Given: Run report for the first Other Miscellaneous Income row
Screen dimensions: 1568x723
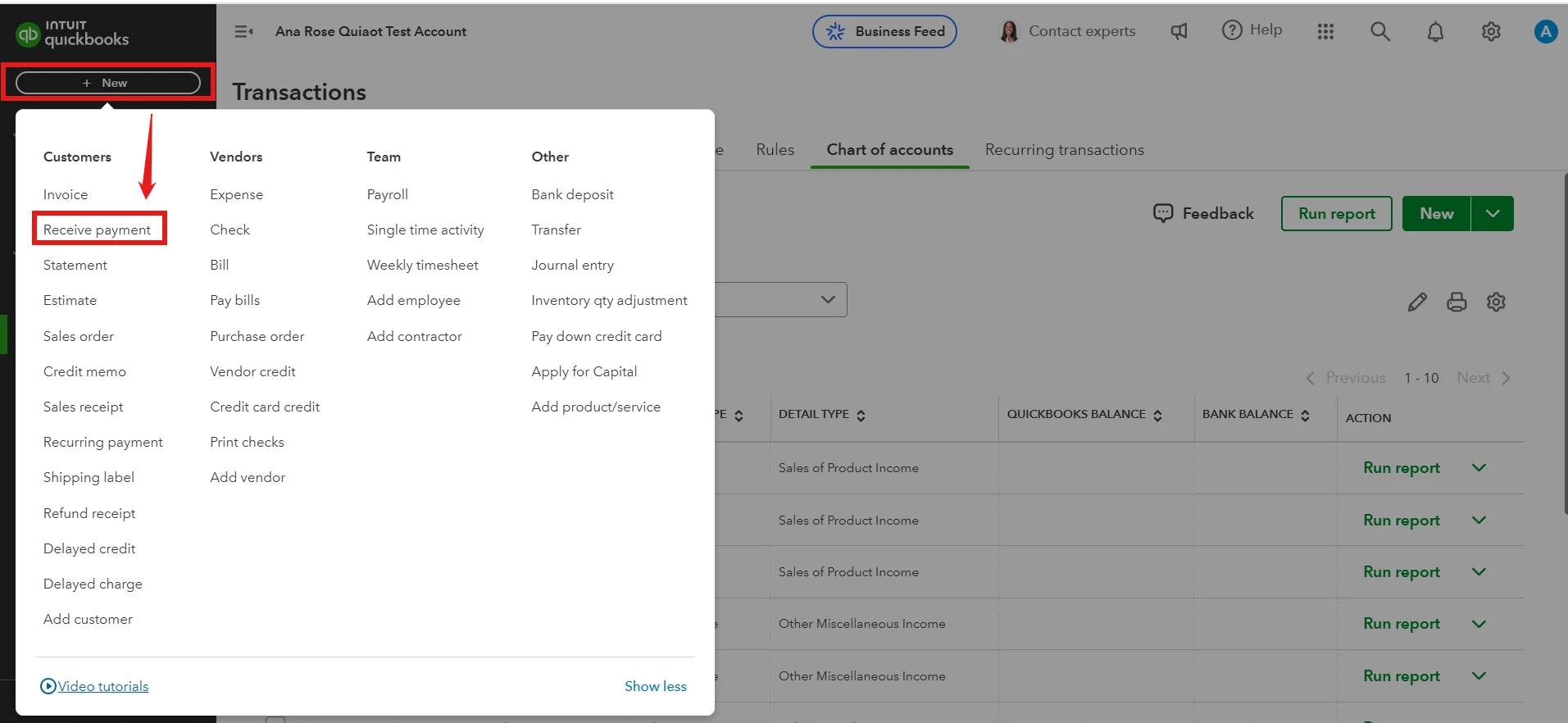Looking at the screenshot, I should point(1402,624).
